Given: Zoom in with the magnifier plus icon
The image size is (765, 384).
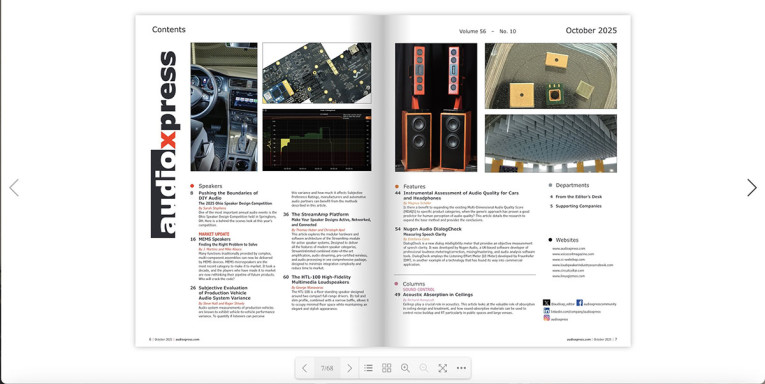Looking at the screenshot, I should click(405, 368).
